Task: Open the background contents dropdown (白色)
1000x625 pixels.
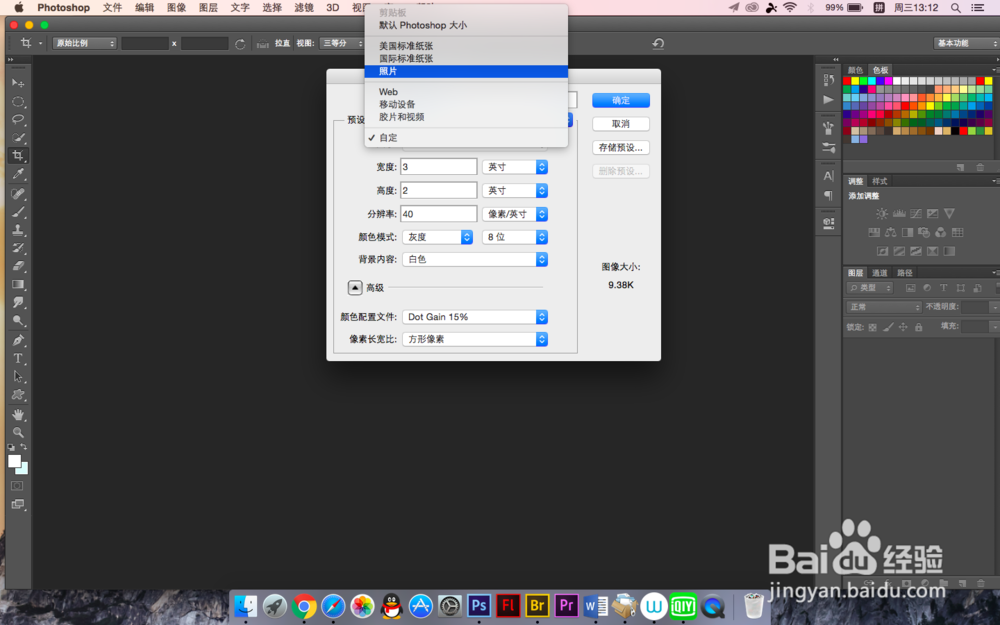Action: pyautogui.click(x=475, y=260)
